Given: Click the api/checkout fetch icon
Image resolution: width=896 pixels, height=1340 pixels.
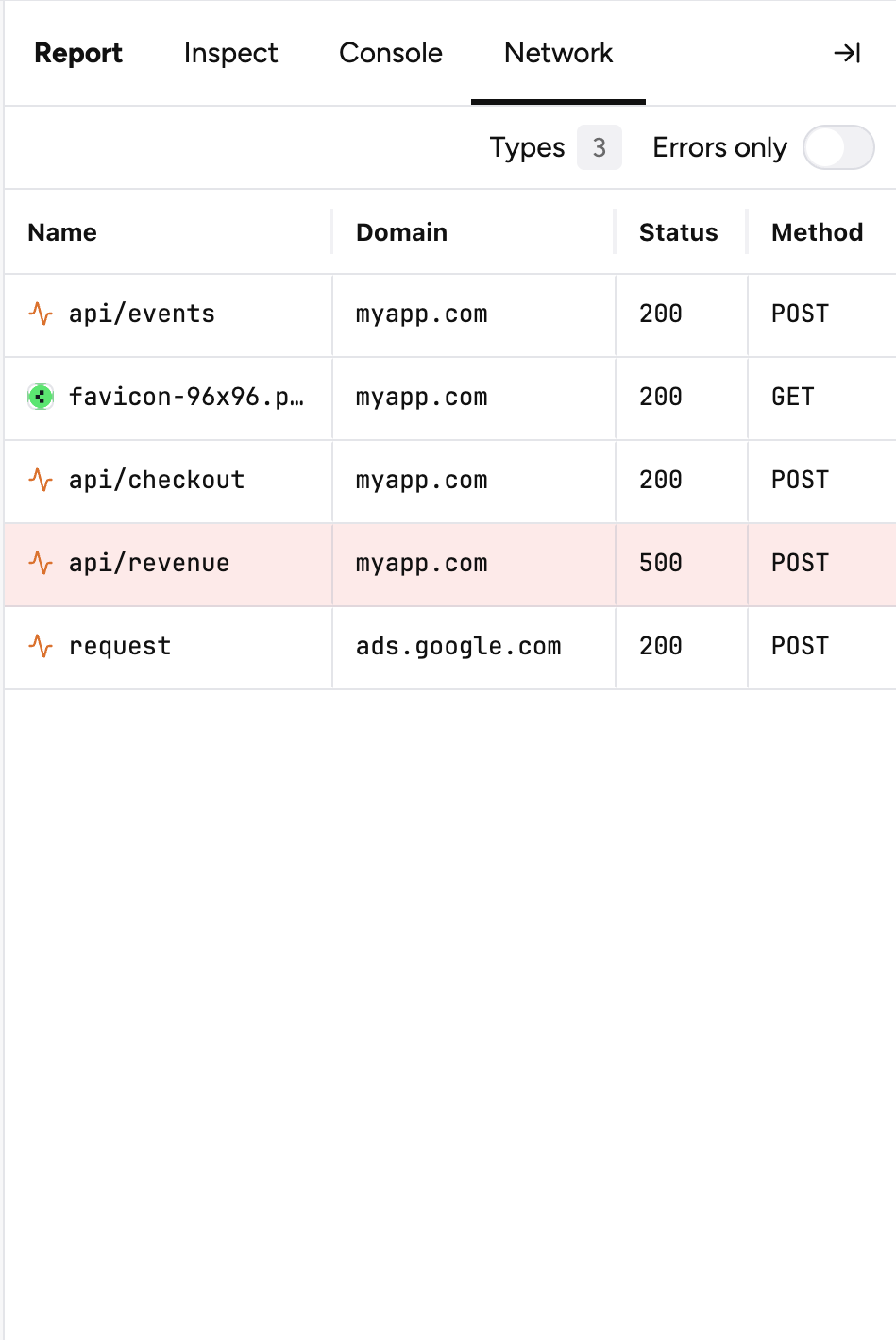Looking at the screenshot, I should (41, 480).
